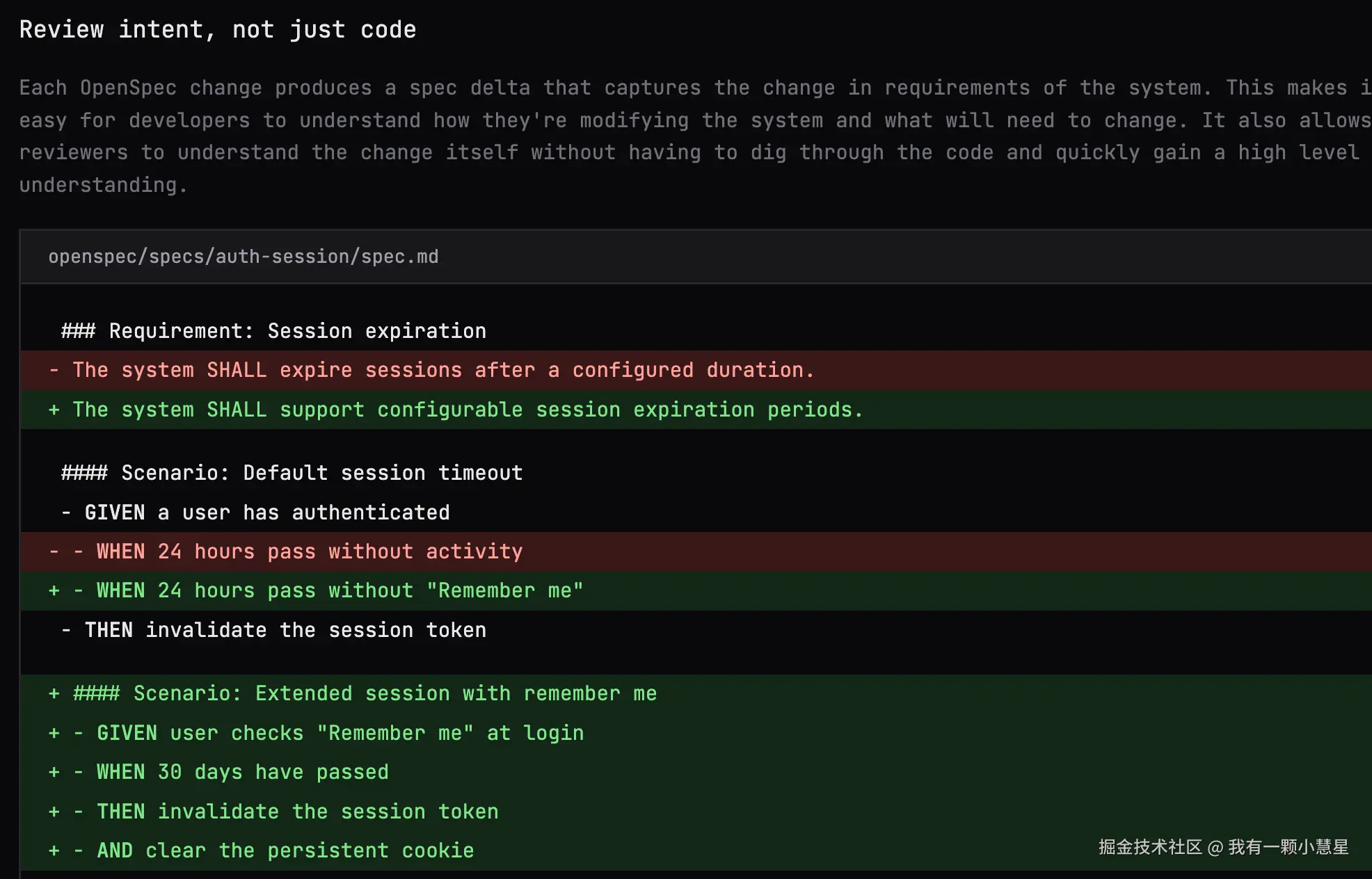
Task: Click the plus marker before 'The system SHALL support'
Action: coord(54,410)
